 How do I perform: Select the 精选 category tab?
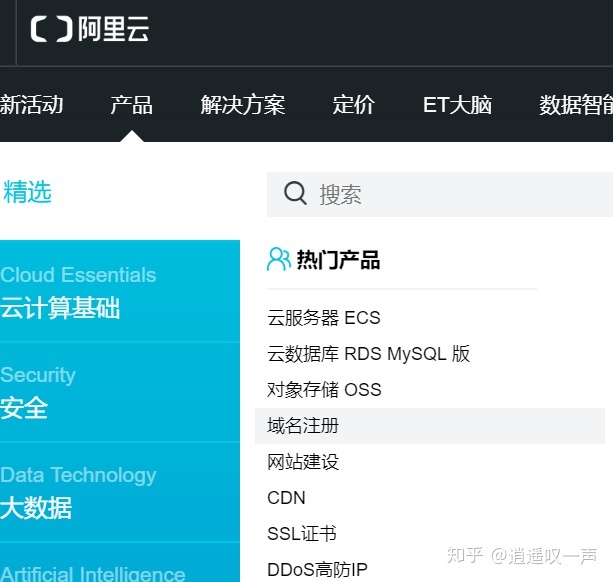(28, 192)
